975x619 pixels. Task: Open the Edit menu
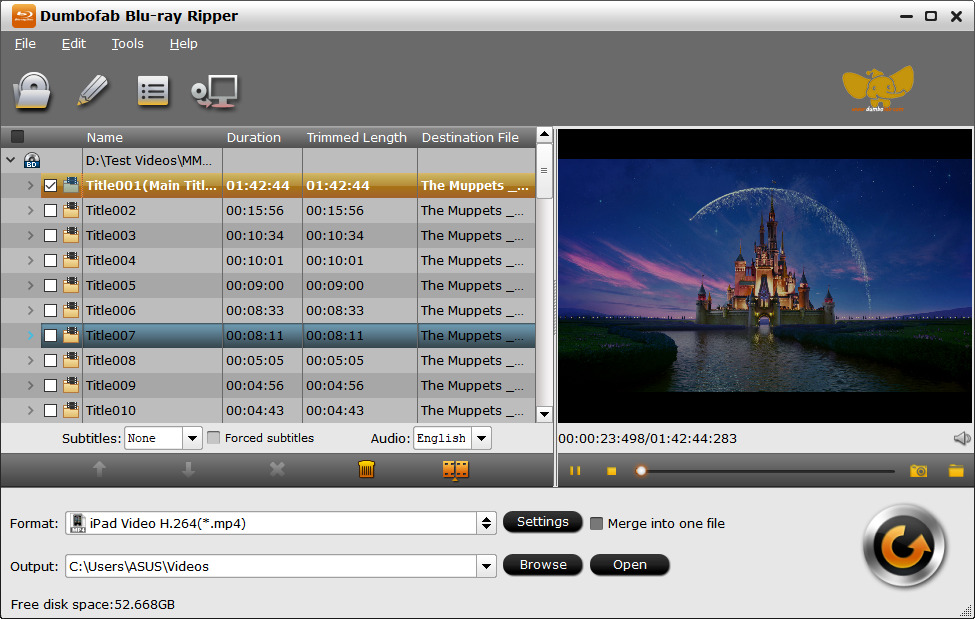click(x=73, y=44)
